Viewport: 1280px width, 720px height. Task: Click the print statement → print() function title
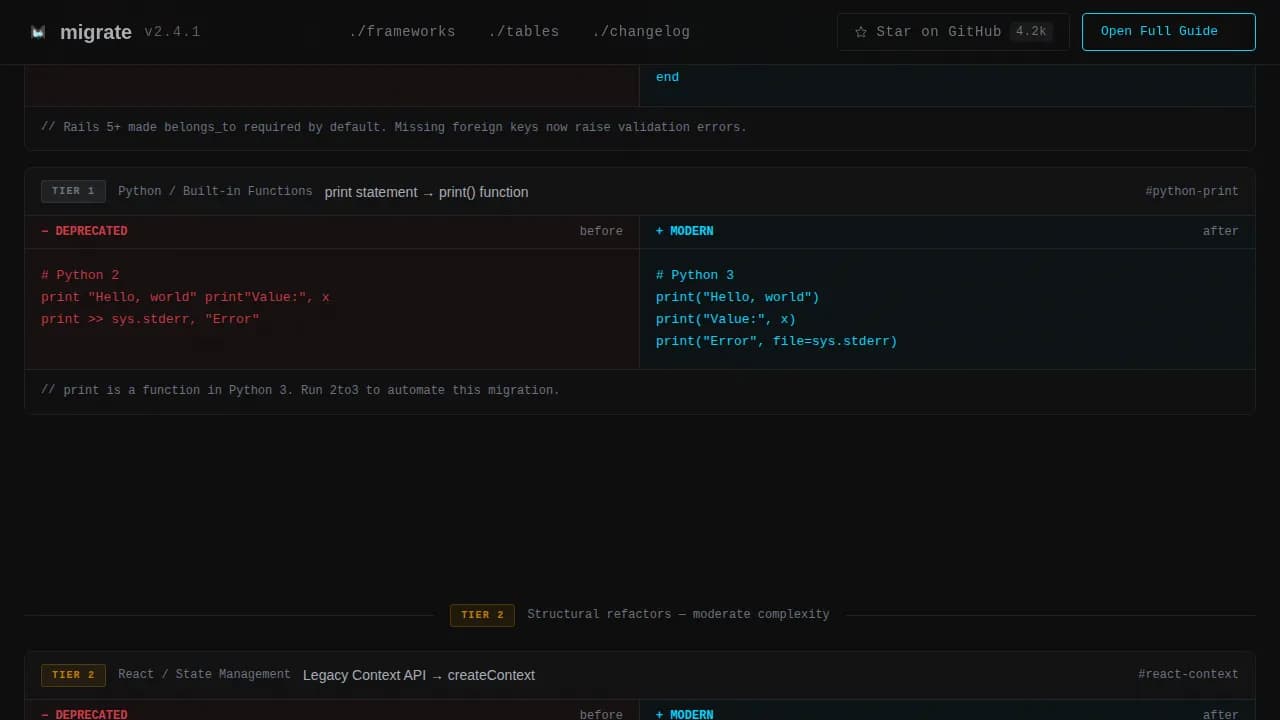(426, 192)
